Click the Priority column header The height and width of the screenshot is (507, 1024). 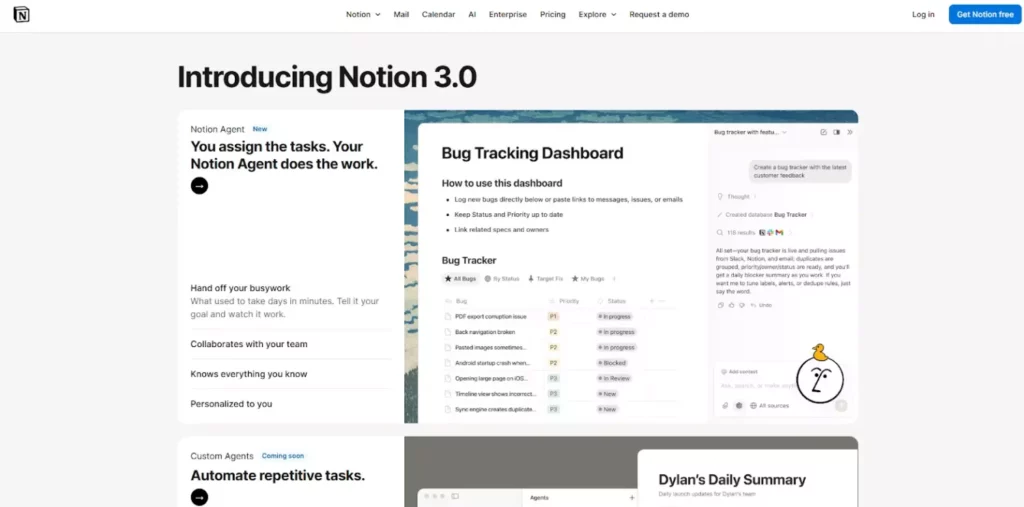click(x=564, y=301)
